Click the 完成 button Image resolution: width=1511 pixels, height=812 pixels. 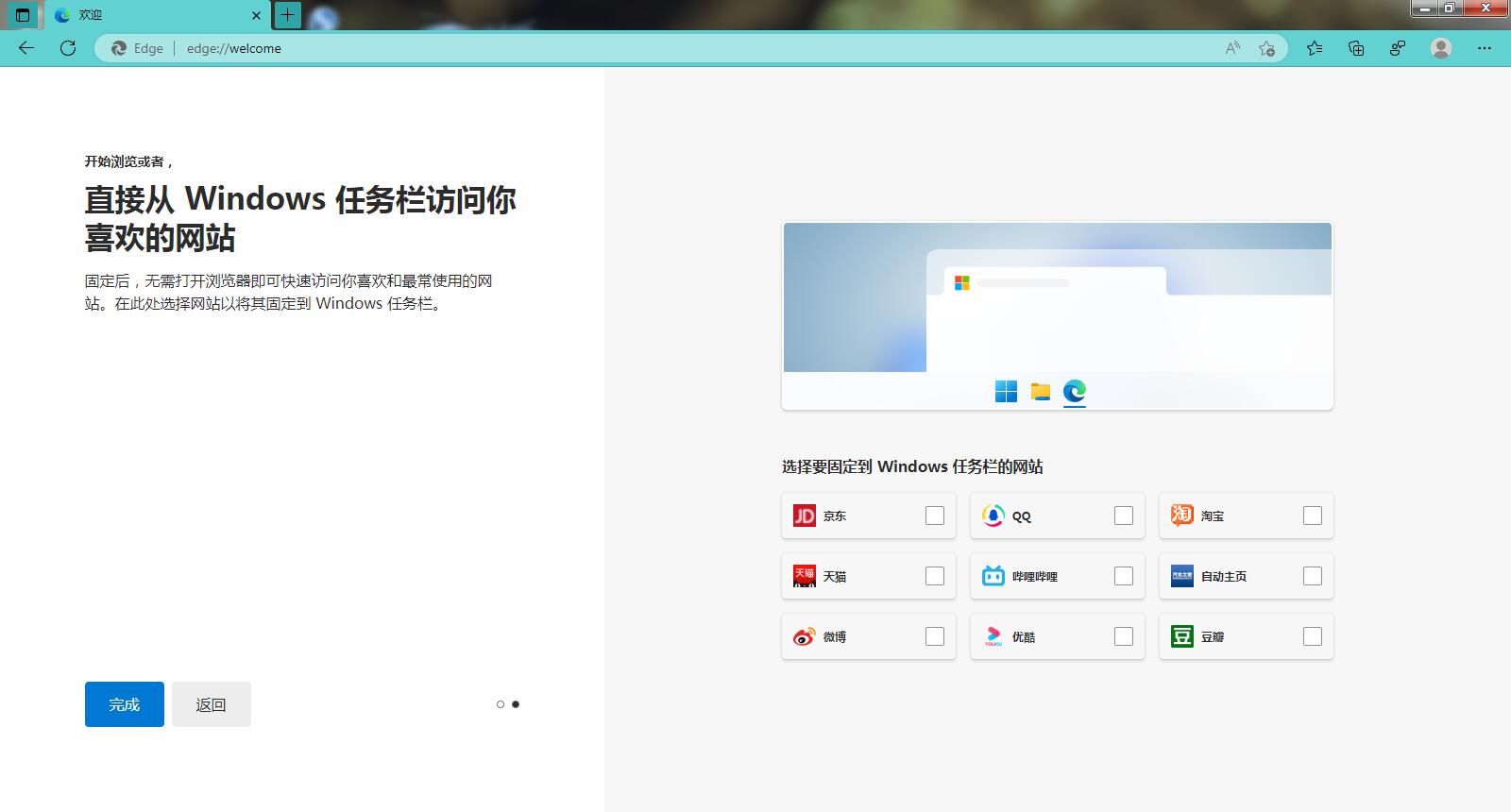tap(125, 704)
